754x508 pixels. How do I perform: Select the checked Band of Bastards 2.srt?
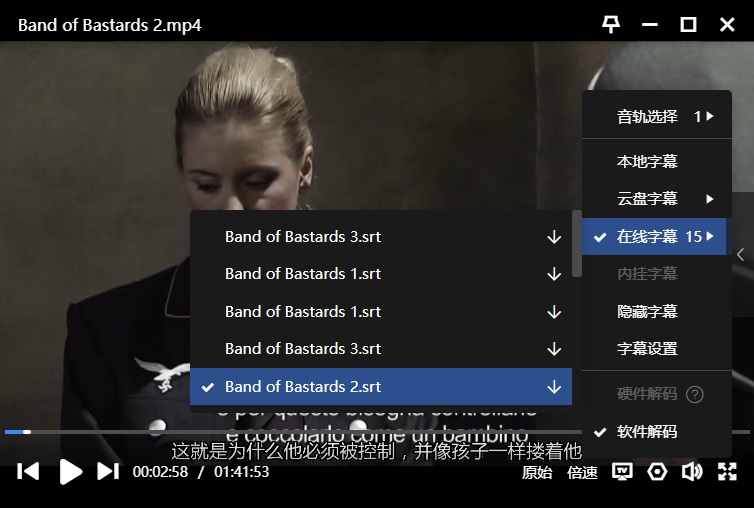[302, 387]
